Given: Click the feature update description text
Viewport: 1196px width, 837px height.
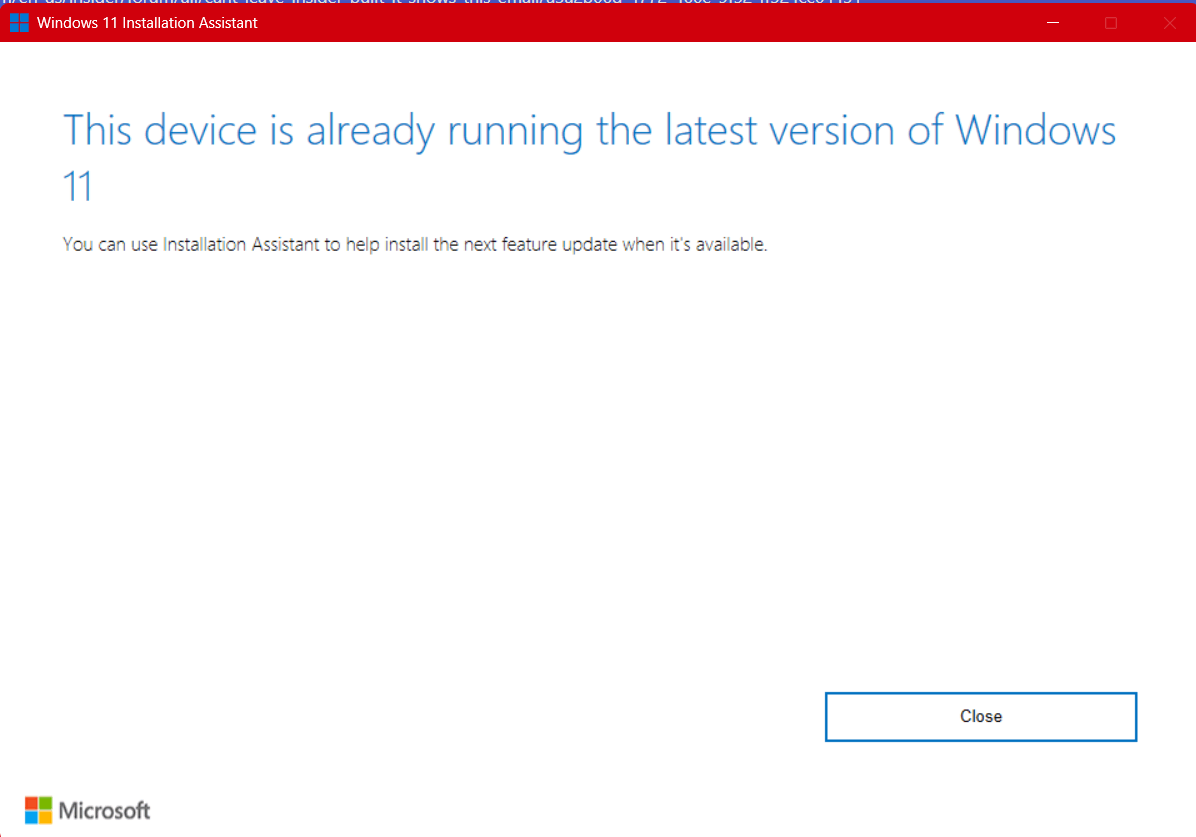Looking at the screenshot, I should click(x=414, y=244).
